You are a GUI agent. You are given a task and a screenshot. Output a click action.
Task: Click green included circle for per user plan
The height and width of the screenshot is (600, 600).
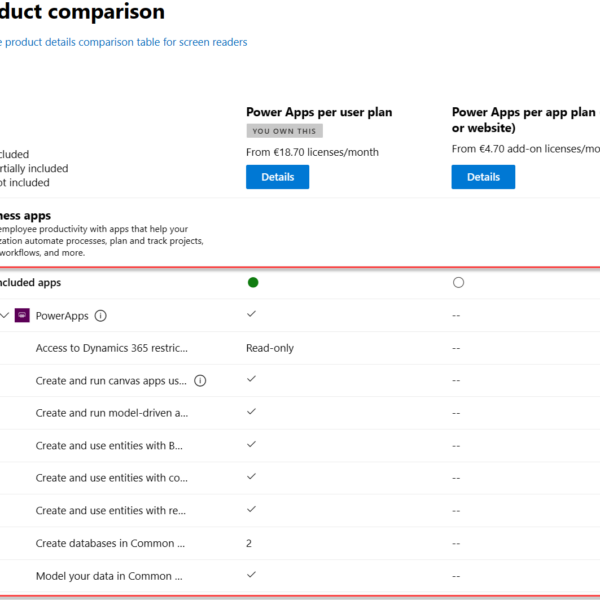252,283
